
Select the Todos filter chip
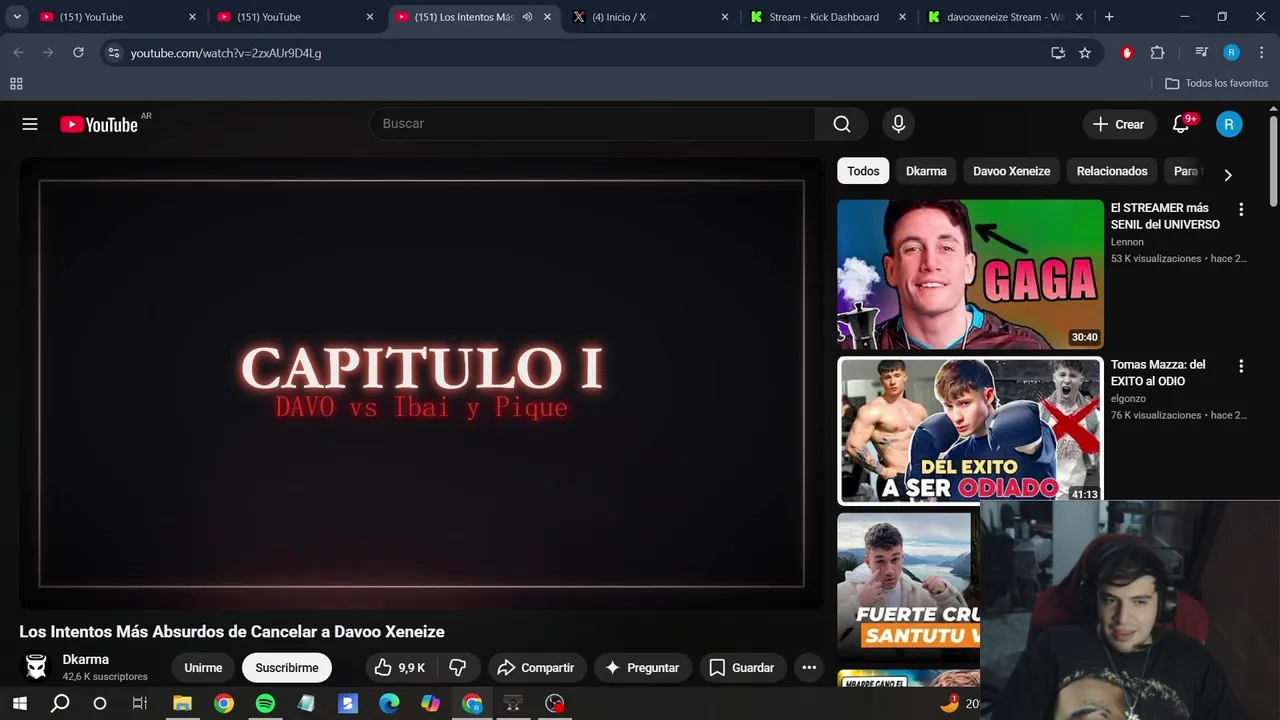point(863,171)
